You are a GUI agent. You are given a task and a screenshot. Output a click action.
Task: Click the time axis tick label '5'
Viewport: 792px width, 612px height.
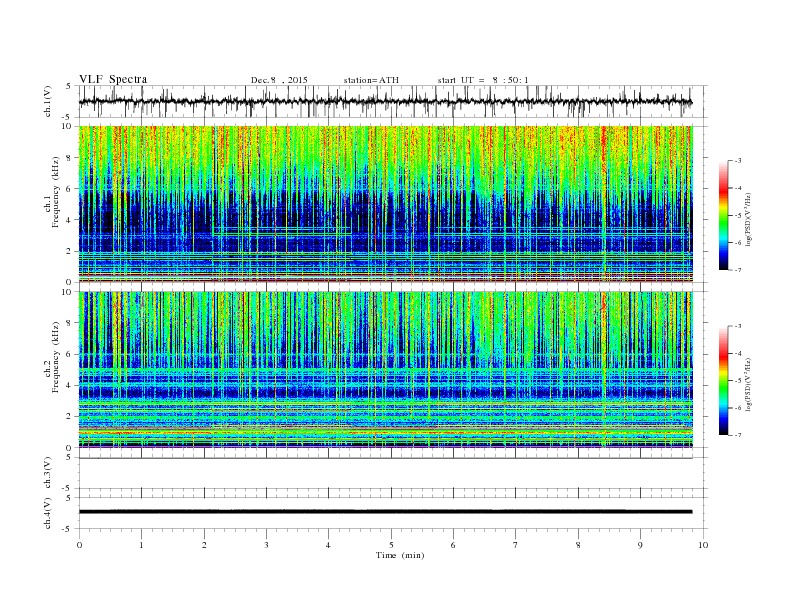(391, 545)
